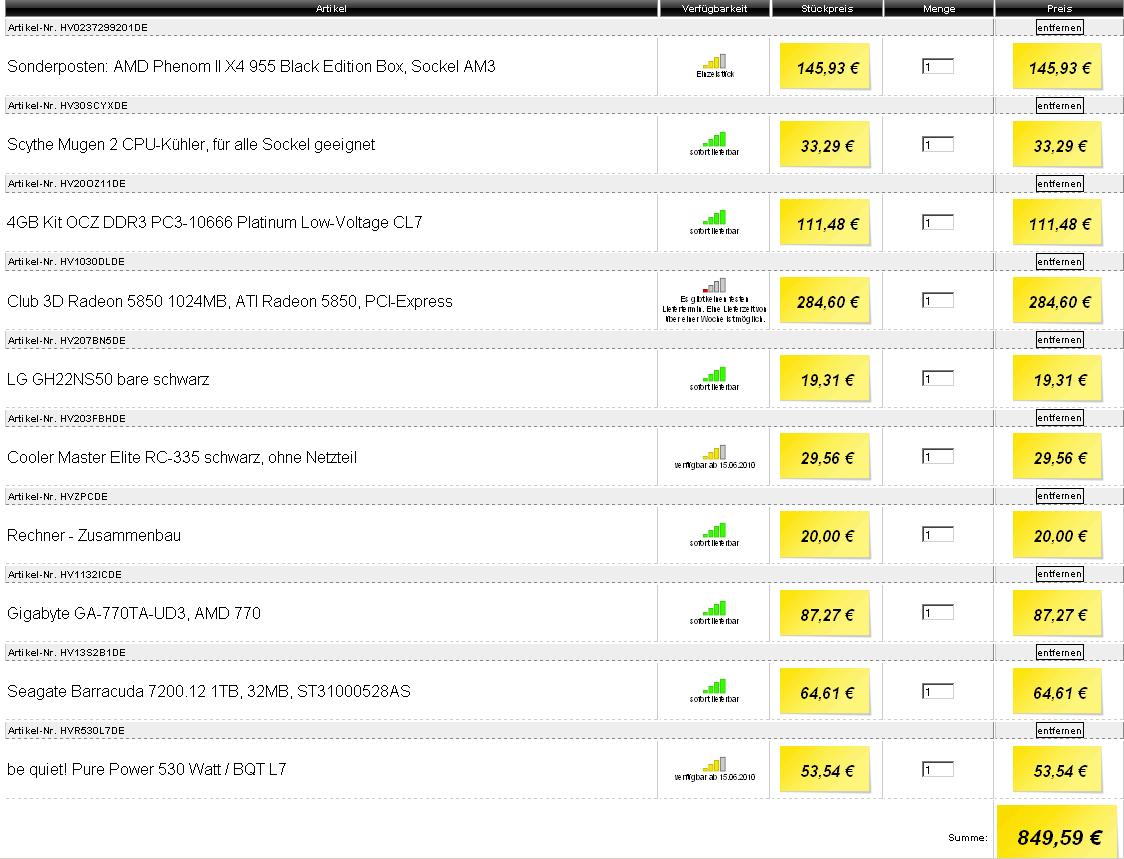Click article number HV13S2B1DE

93,652
